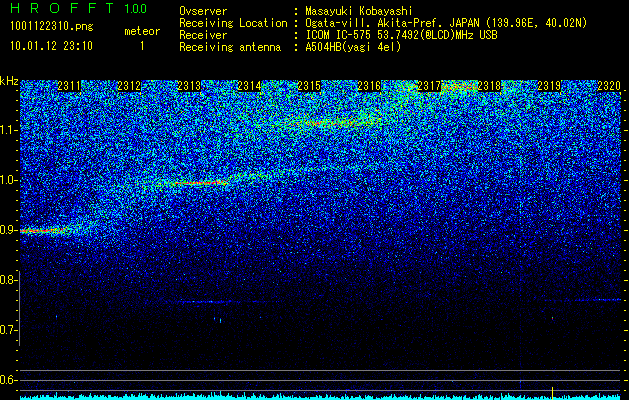629x400 pixels.
Task: Click the 0.6 frequency axis label
Action: (8, 380)
